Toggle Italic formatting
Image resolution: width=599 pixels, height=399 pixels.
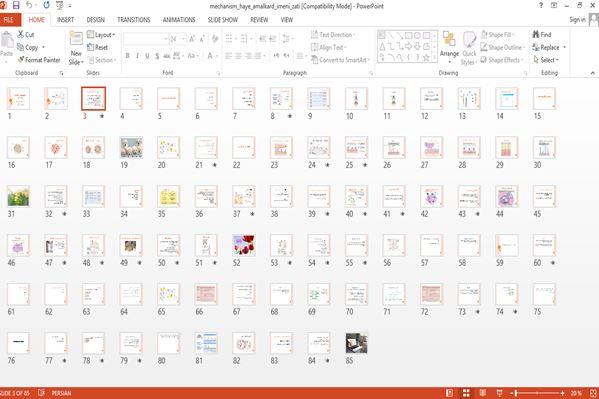pyautogui.click(x=138, y=56)
